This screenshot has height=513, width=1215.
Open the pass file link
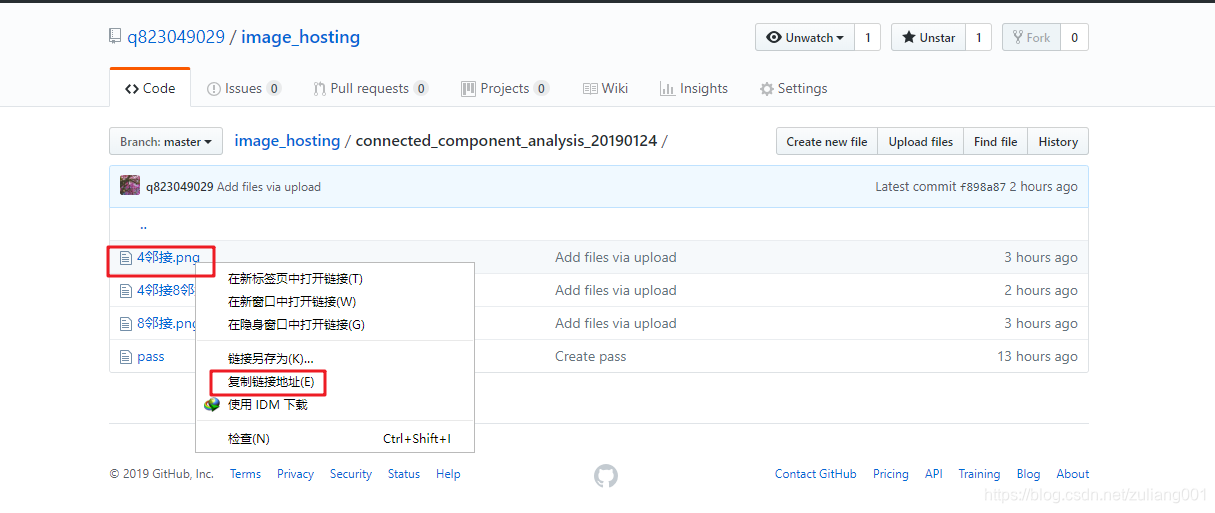(151, 357)
